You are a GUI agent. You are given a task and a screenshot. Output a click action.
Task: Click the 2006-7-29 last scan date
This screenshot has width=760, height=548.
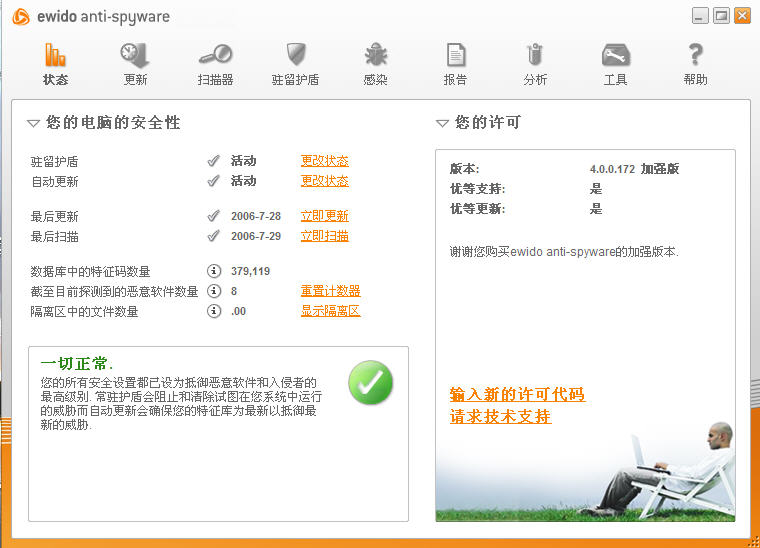coord(256,236)
